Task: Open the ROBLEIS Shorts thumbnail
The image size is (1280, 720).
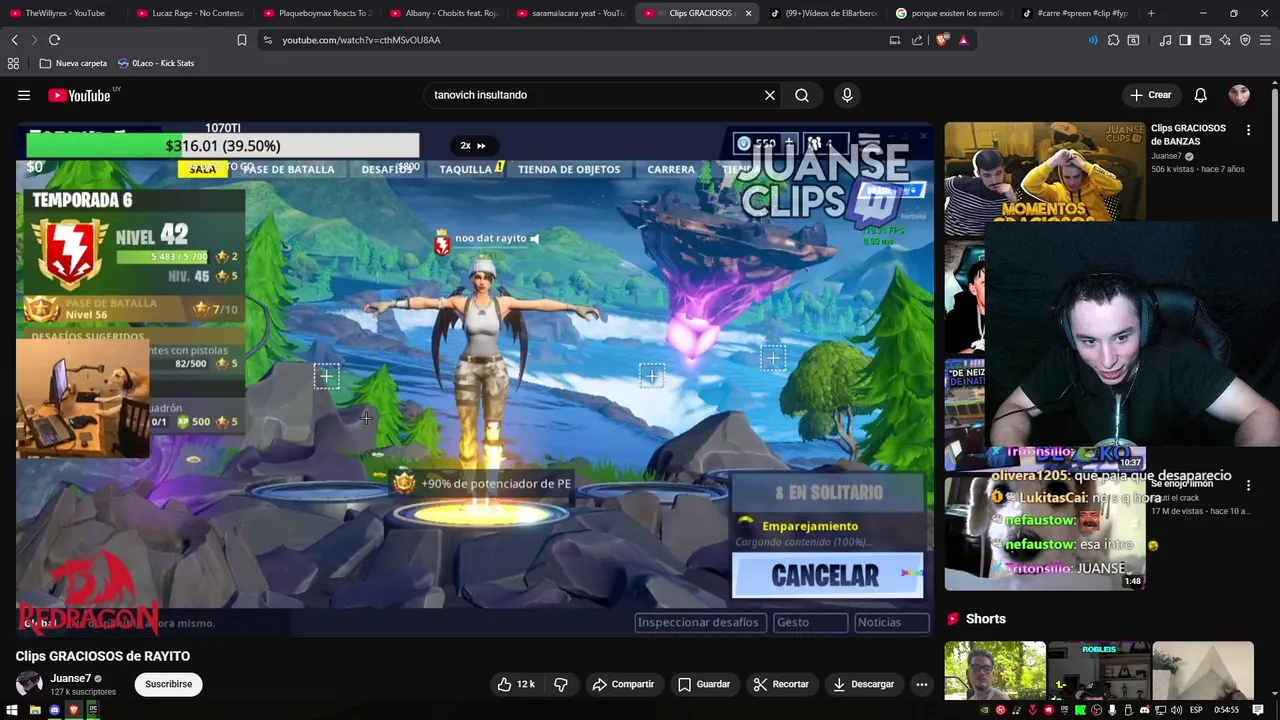Action: pyautogui.click(x=1099, y=671)
